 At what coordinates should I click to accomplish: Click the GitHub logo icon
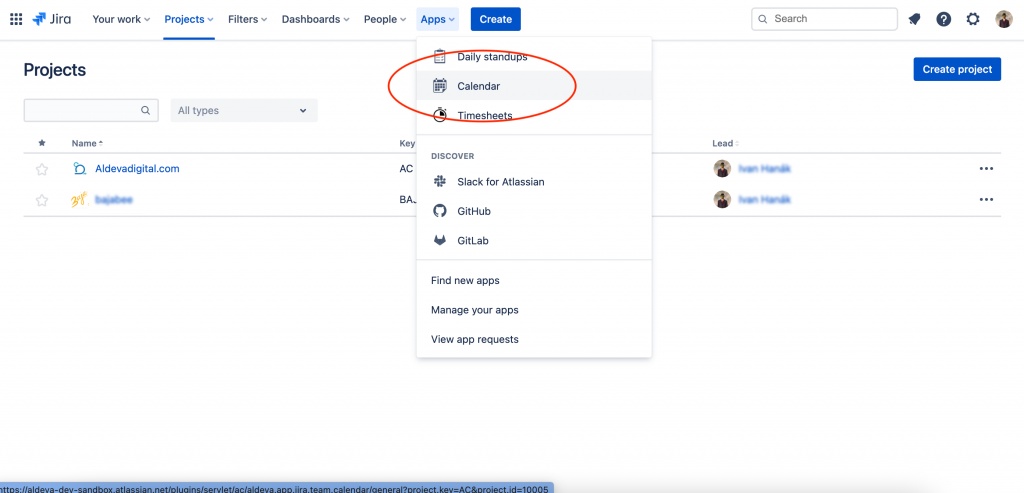[440, 211]
